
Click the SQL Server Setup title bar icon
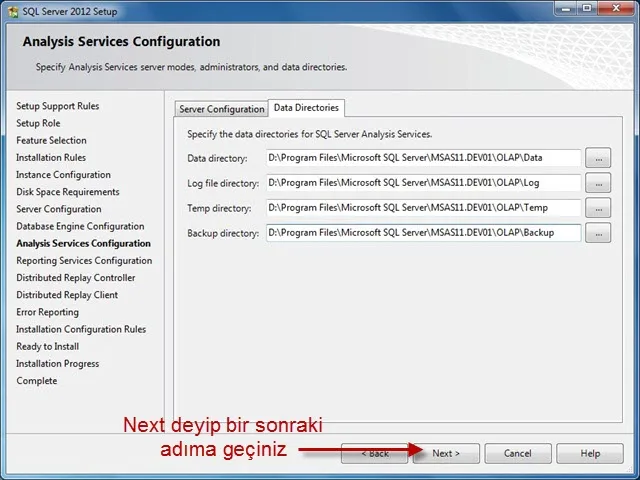(13, 11)
